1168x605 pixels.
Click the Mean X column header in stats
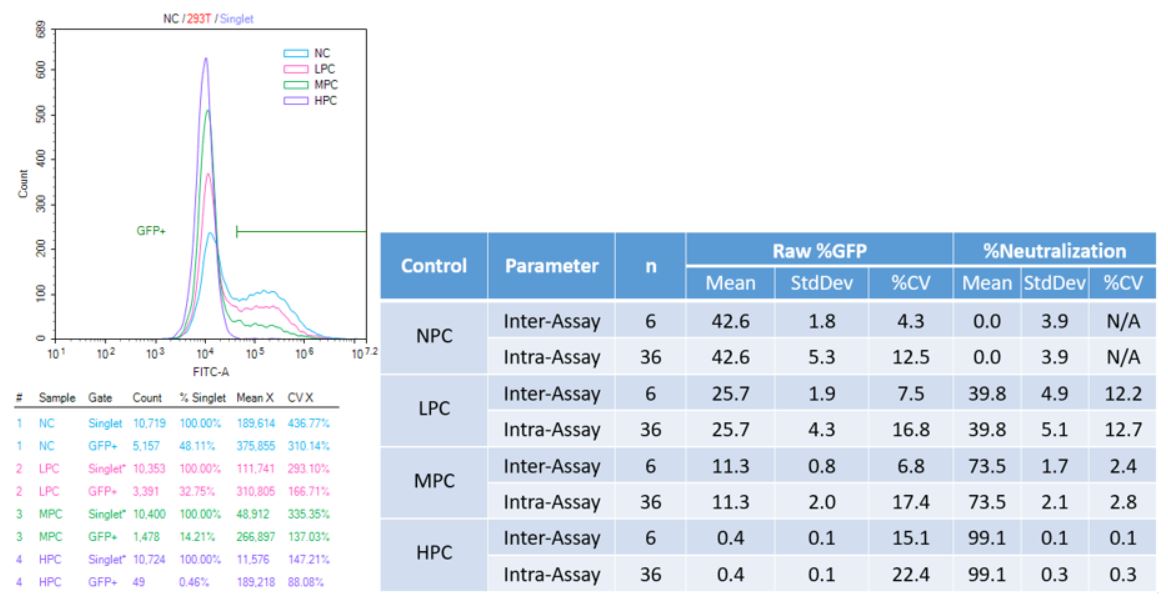coord(253,397)
